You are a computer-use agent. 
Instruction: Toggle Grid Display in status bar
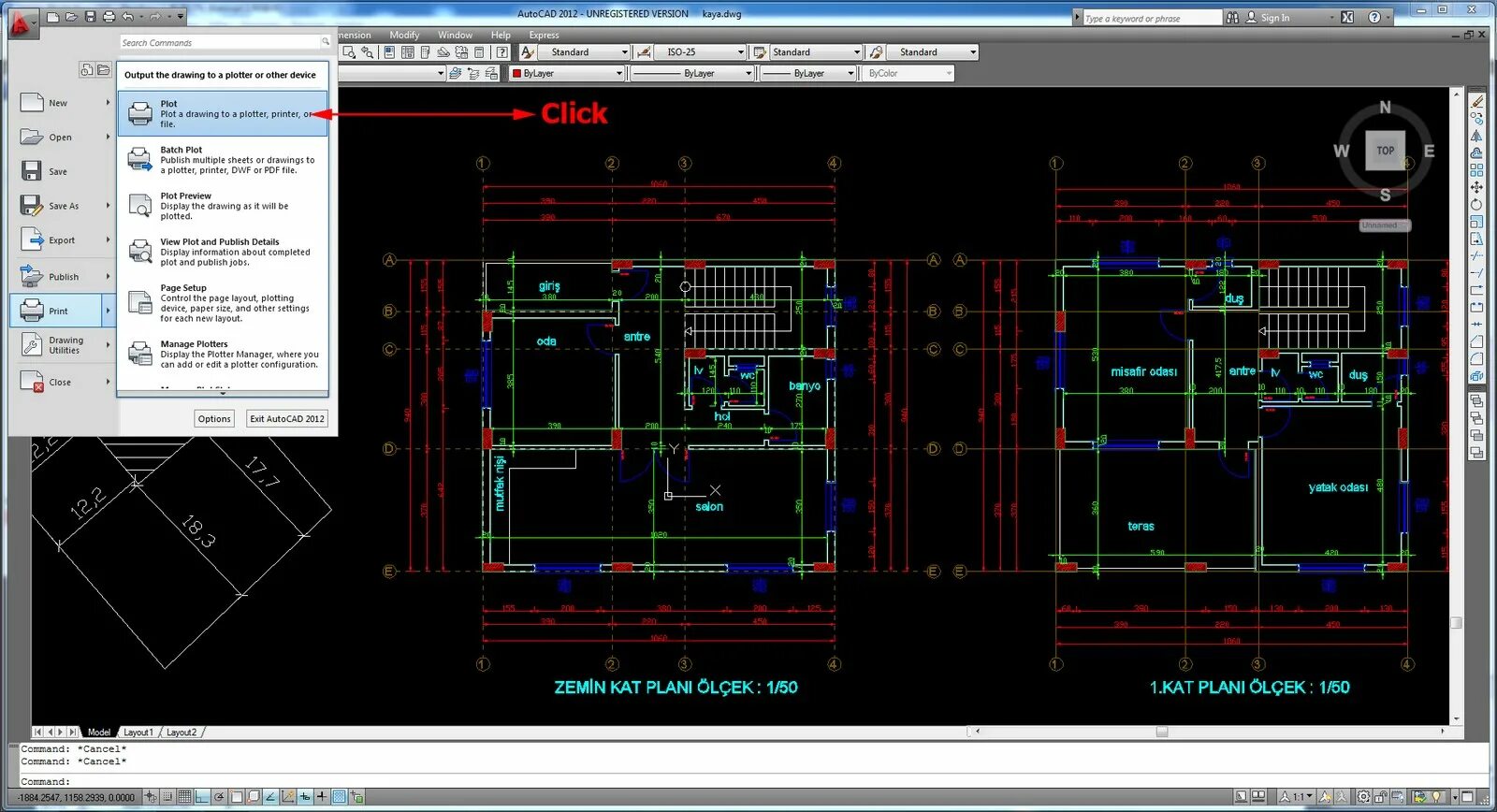click(184, 797)
